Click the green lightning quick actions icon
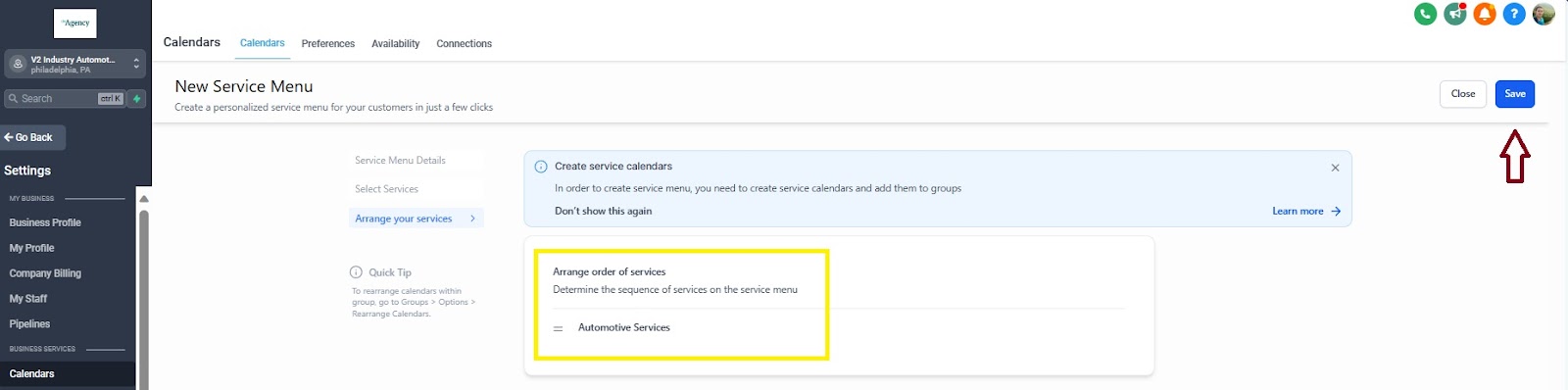The height and width of the screenshot is (390, 1568). (x=137, y=99)
